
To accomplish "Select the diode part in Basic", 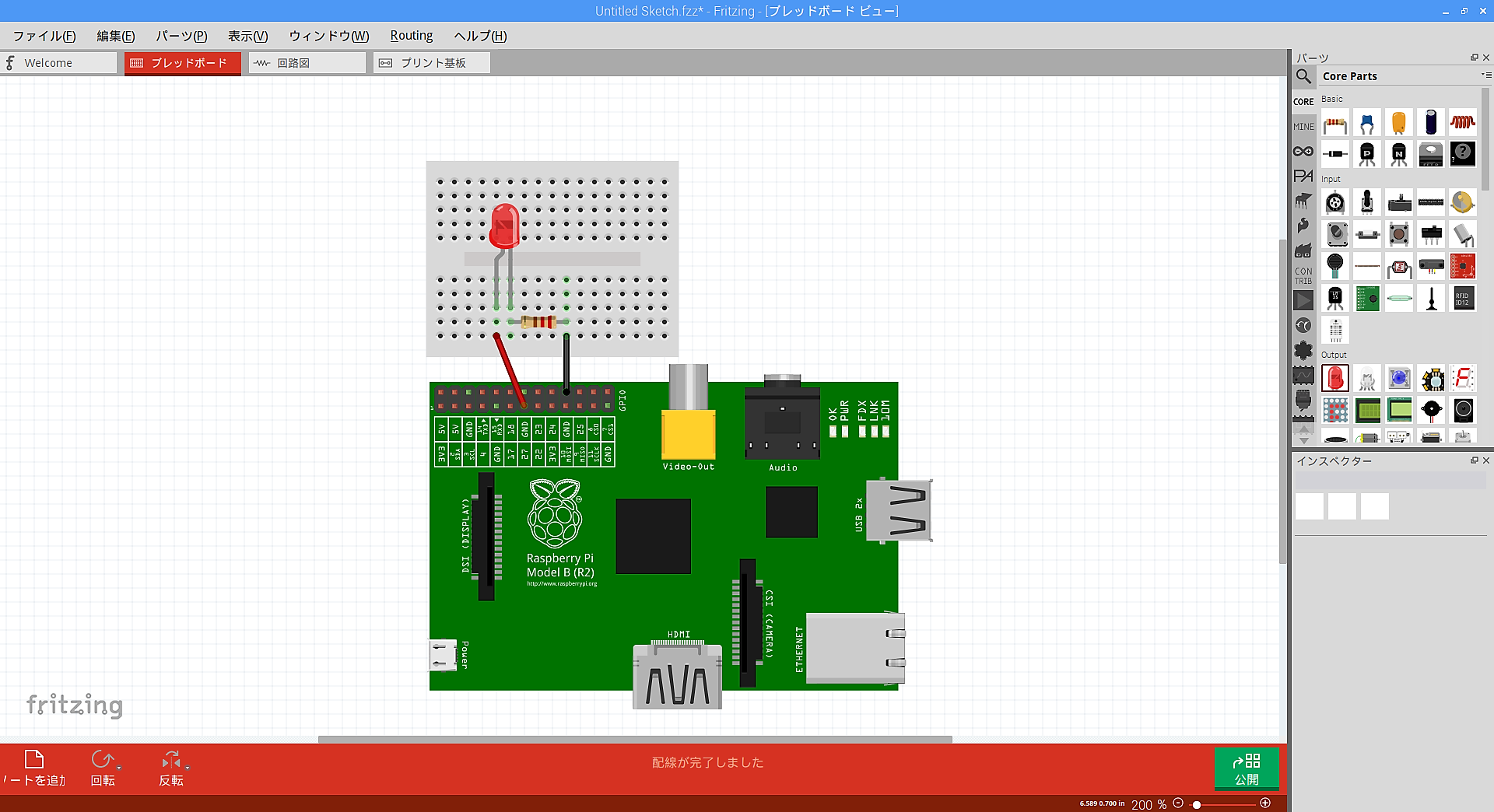I will click(x=1335, y=154).
